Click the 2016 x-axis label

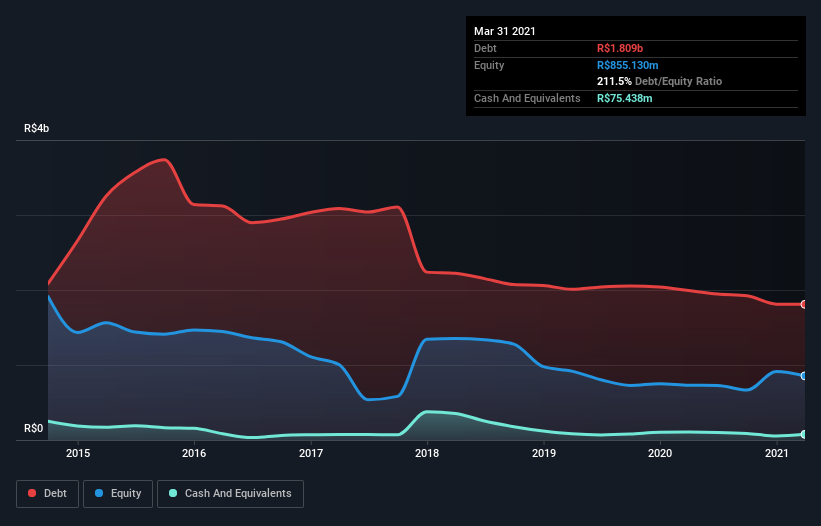(x=194, y=453)
